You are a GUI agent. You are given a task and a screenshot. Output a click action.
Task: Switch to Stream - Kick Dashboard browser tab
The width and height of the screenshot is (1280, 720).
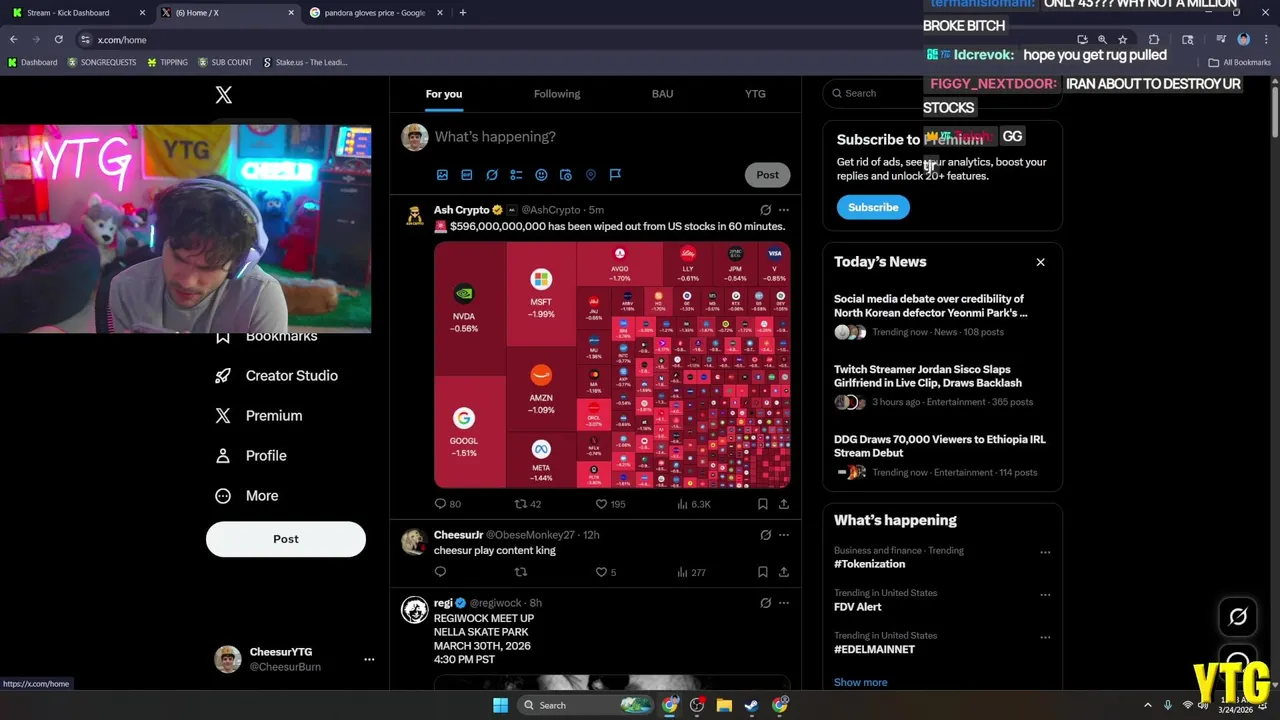78,13
